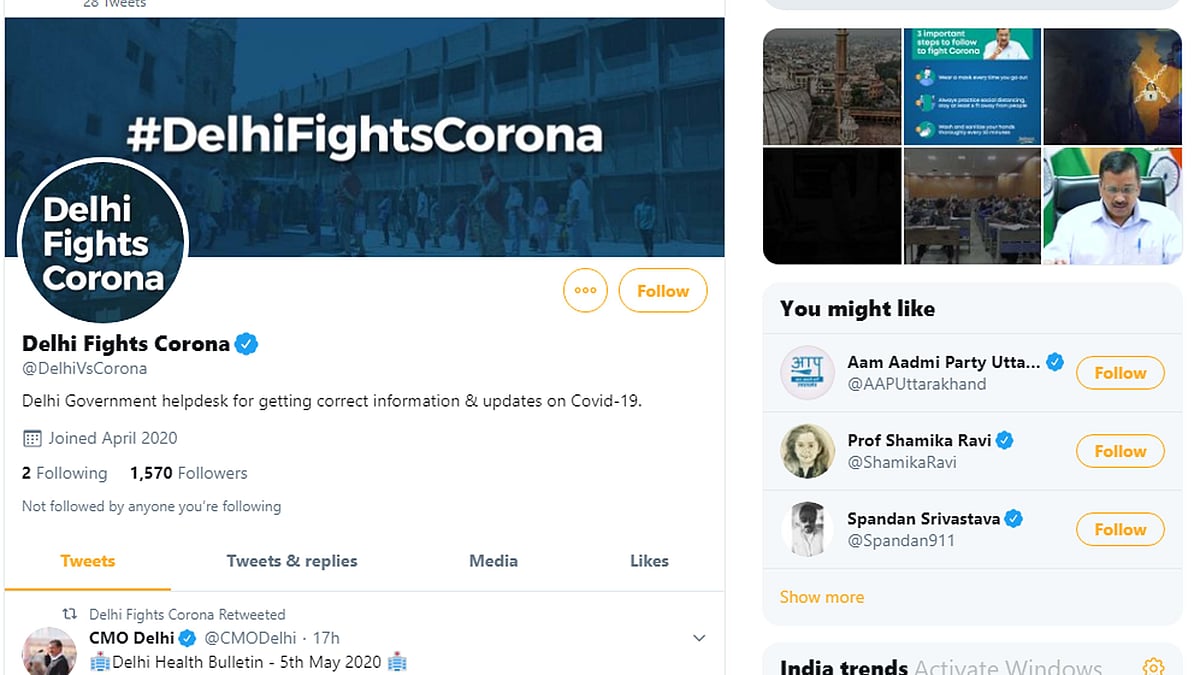This screenshot has height=675, width=1200.
Task: Expand the CMO Delhi tweet dropdown chevron
Action: 699,638
